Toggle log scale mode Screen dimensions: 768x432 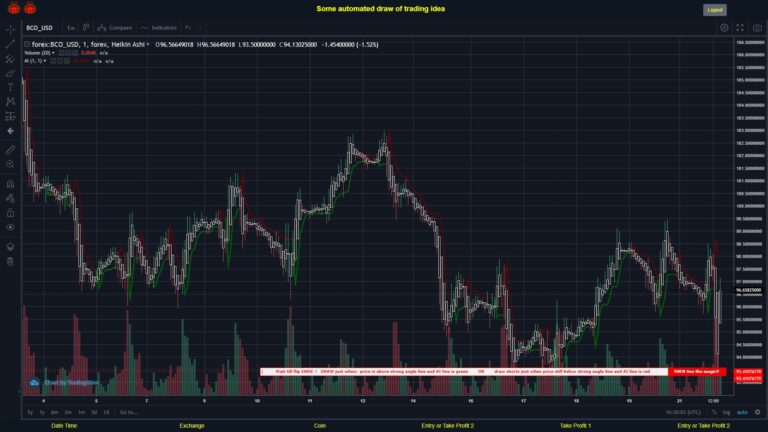coord(726,412)
